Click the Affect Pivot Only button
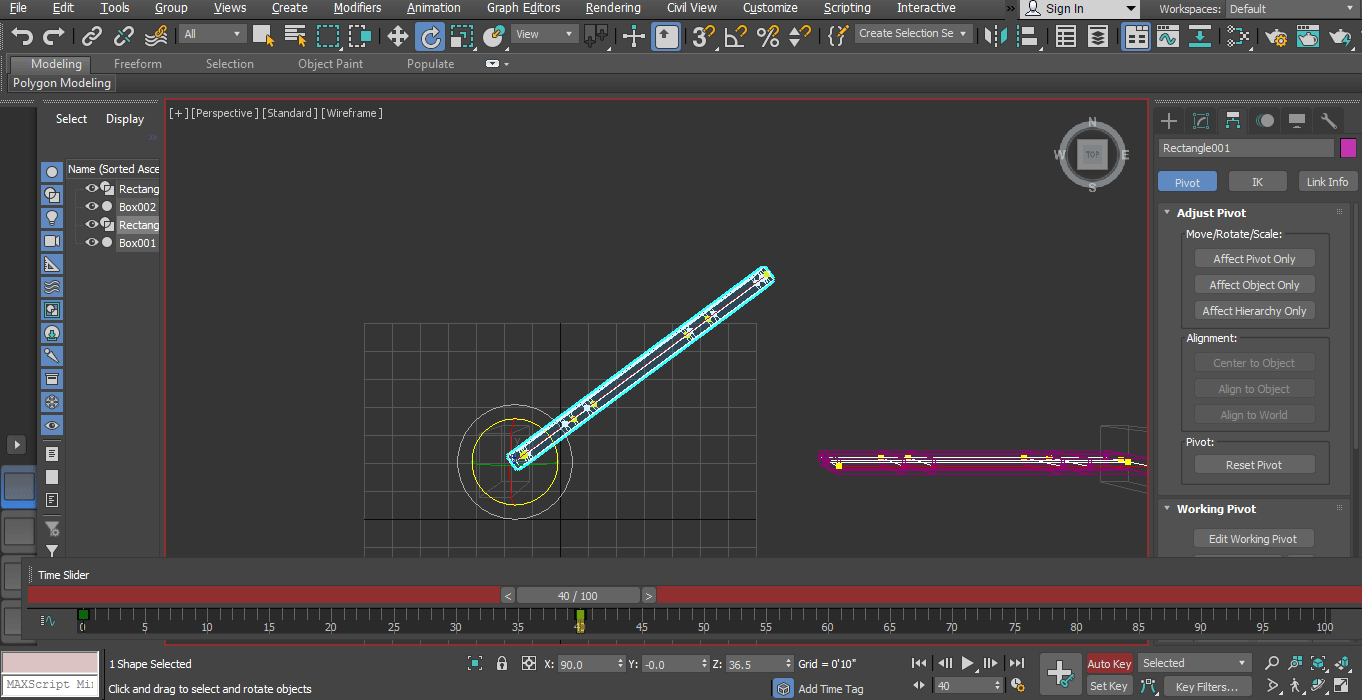This screenshot has width=1362, height=700. pyautogui.click(x=1254, y=259)
